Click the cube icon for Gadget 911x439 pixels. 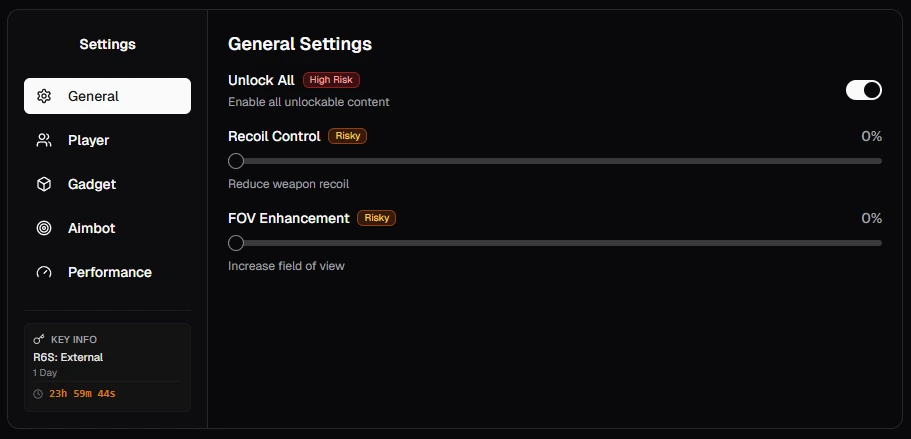click(44, 184)
